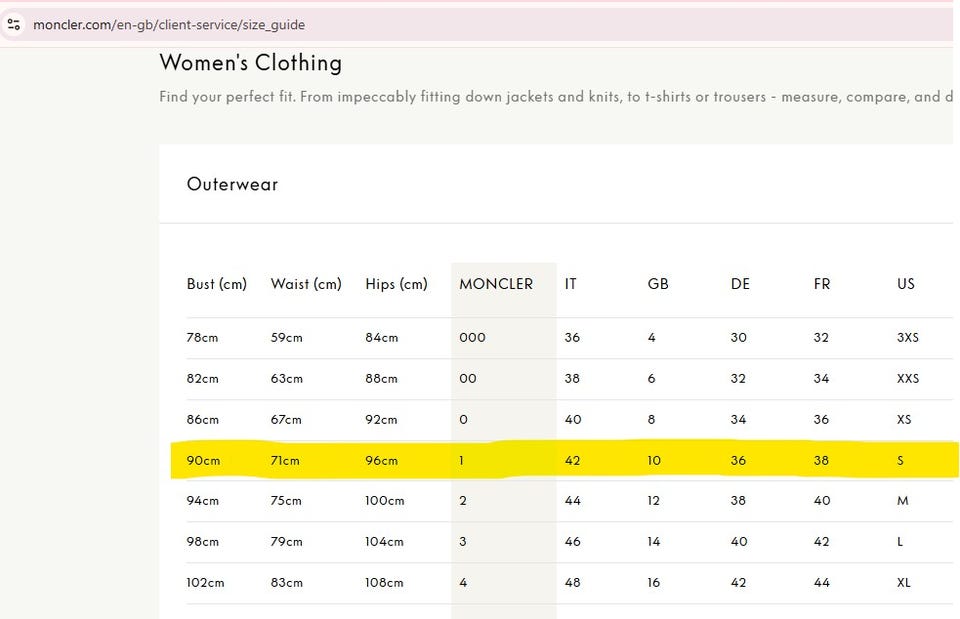960x619 pixels.
Task: Click the highlighted S size cell
Action: point(901,461)
